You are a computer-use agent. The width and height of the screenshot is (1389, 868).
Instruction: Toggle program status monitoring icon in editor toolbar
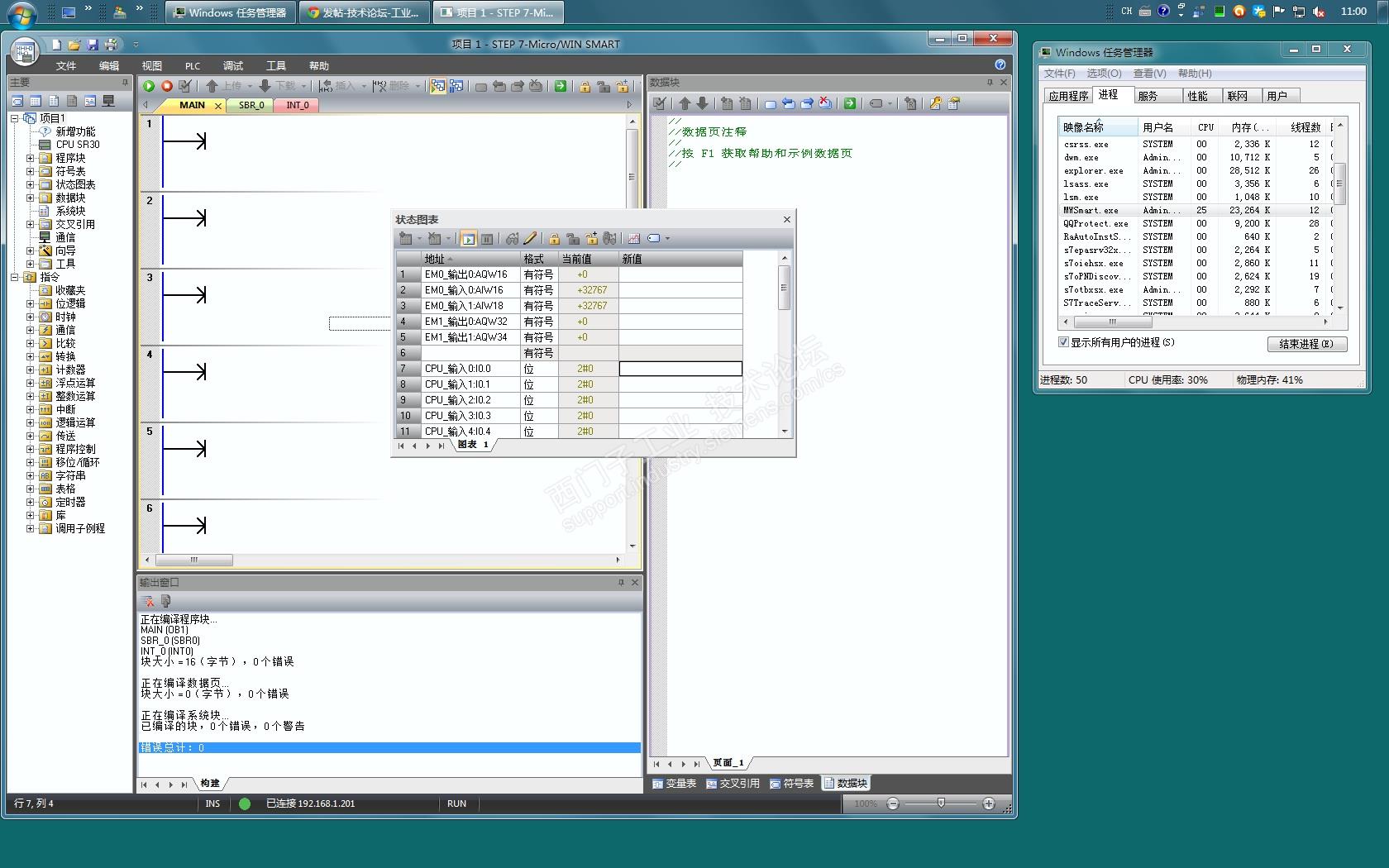tap(437, 86)
